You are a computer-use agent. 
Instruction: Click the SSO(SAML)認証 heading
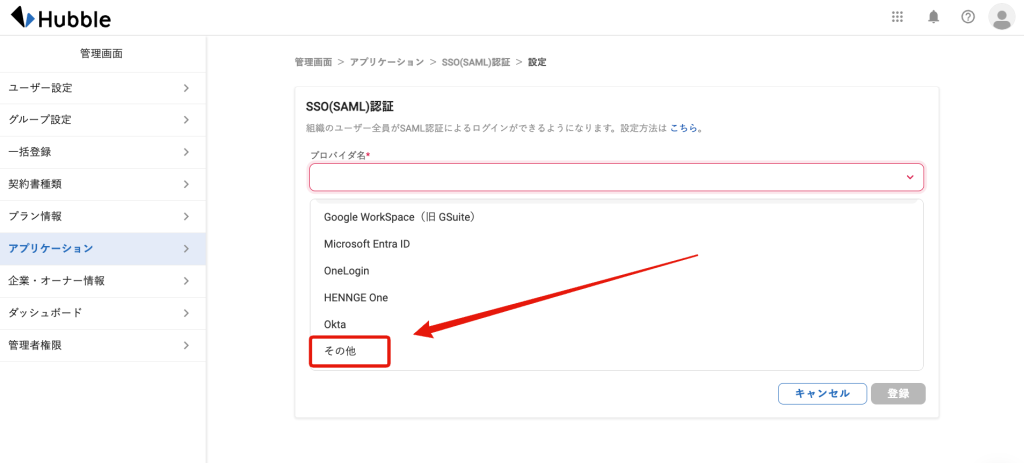[349, 105]
